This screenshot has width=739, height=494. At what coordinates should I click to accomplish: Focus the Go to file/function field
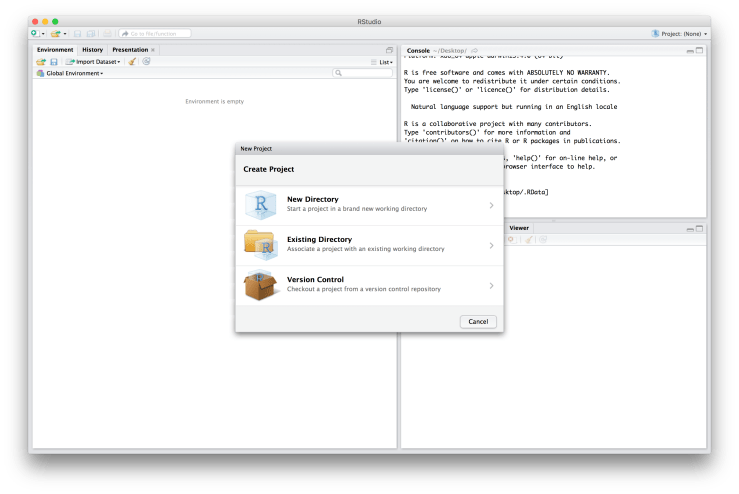155,33
